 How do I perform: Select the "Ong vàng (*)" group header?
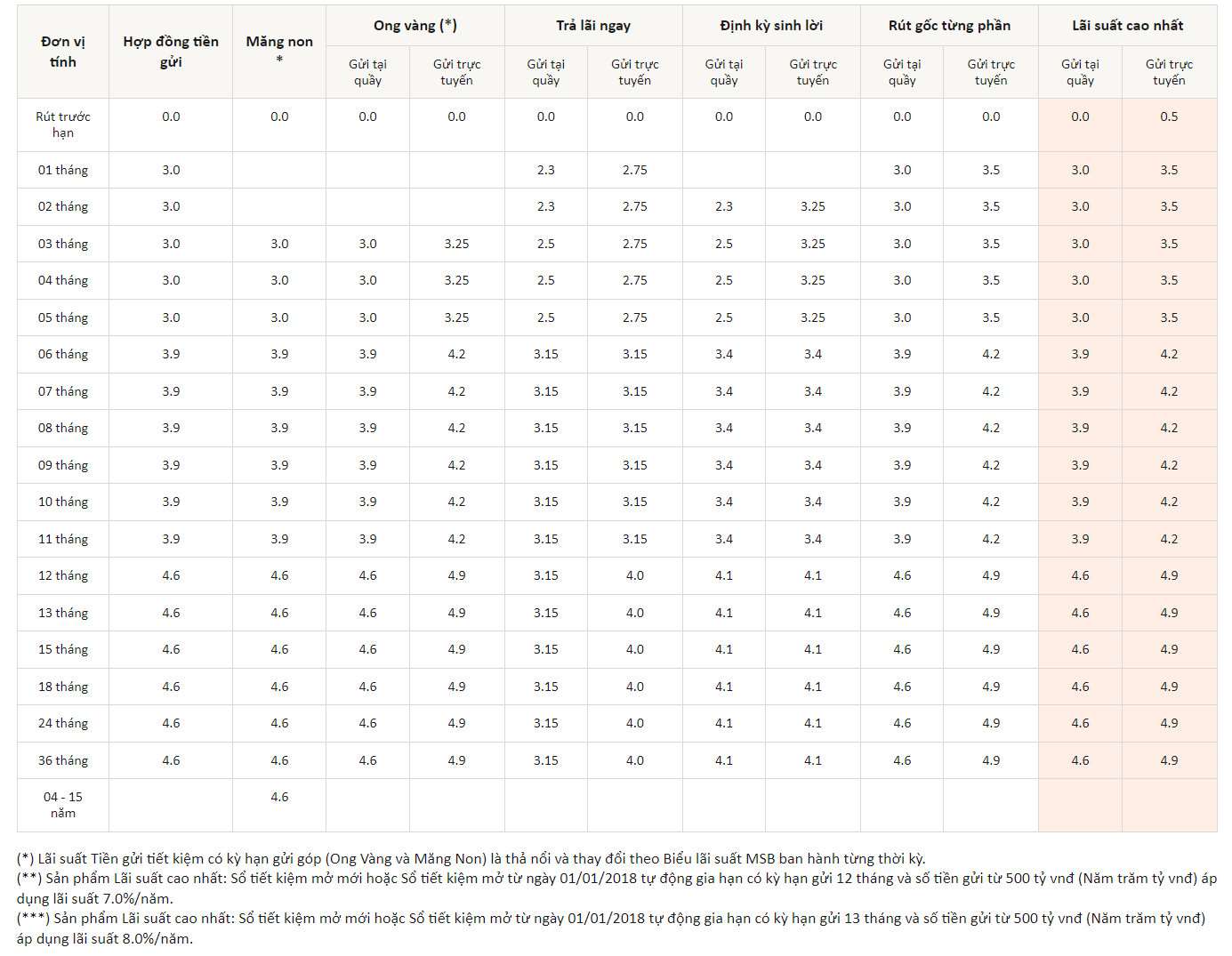click(x=415, y=26)
